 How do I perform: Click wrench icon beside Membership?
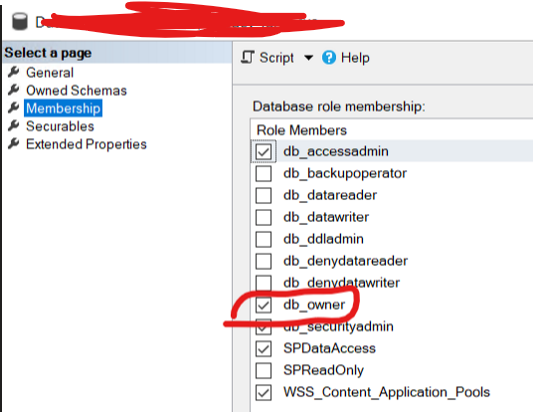[x=14, y=108]
